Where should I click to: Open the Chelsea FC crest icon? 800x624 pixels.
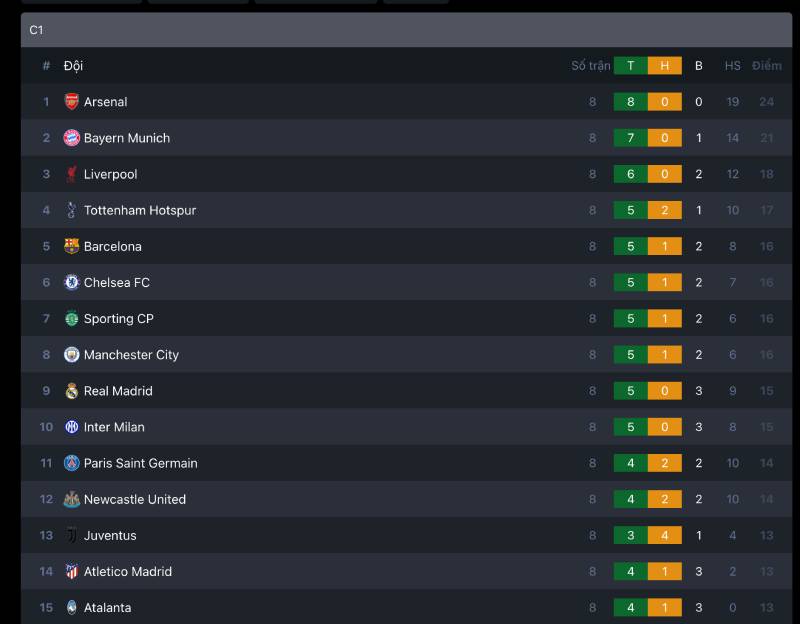pos(71,282)
